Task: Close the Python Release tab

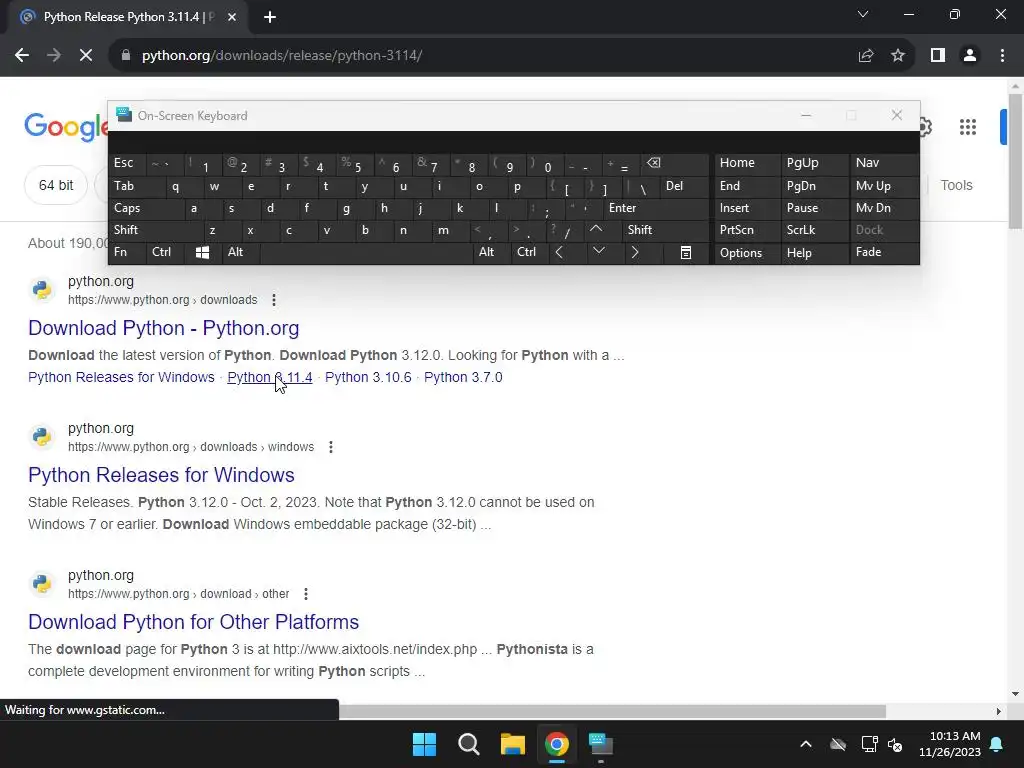Action: 232,17
